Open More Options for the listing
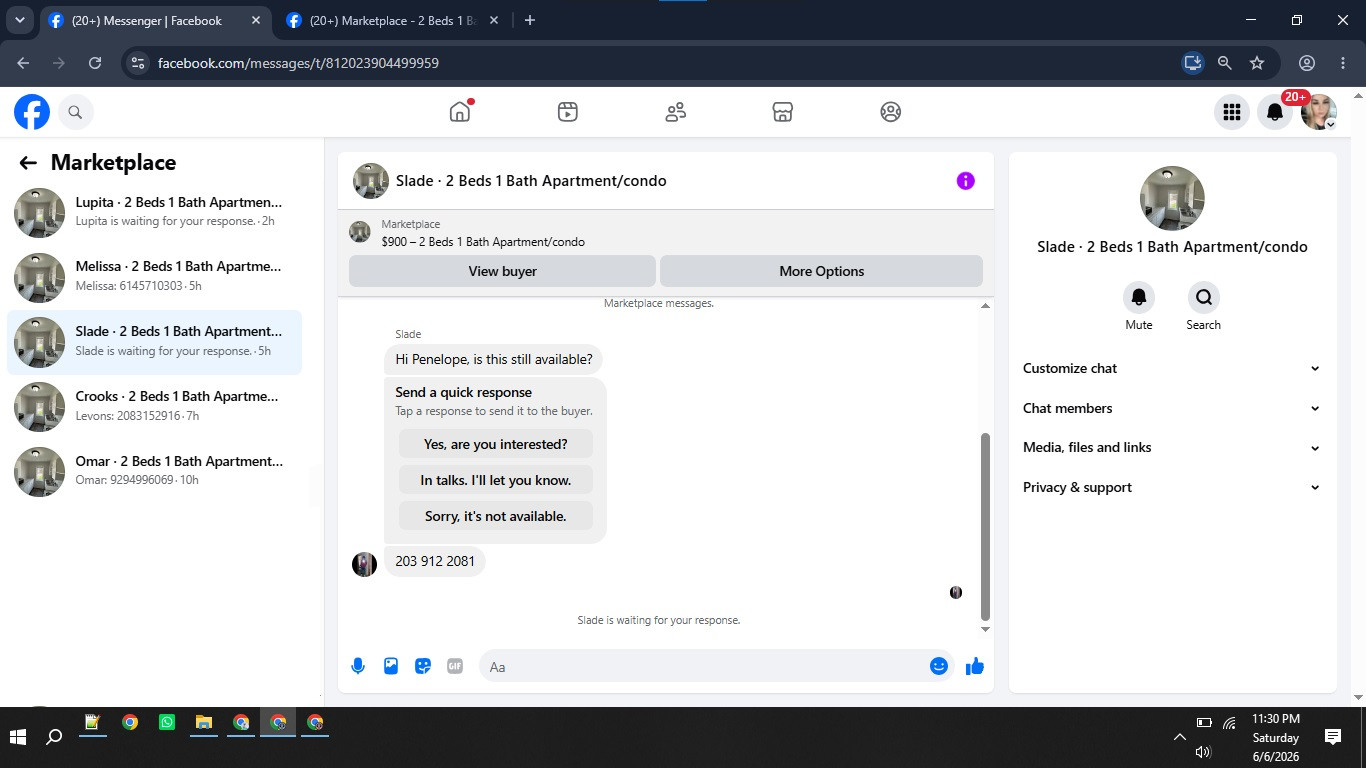 coord(821,271)
